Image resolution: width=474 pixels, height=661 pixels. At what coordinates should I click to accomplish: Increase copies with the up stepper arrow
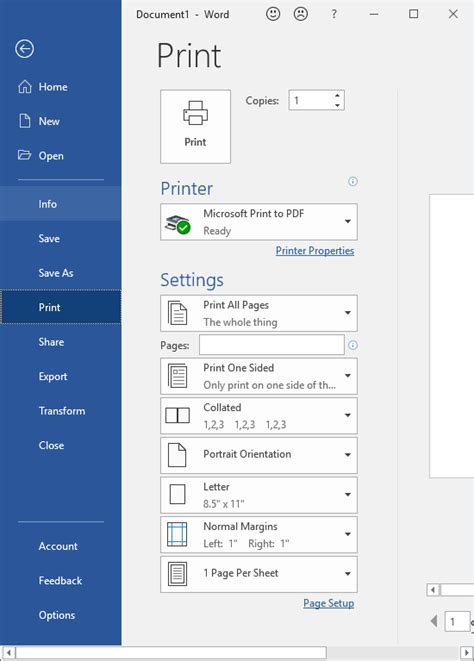tap(337, 95)
